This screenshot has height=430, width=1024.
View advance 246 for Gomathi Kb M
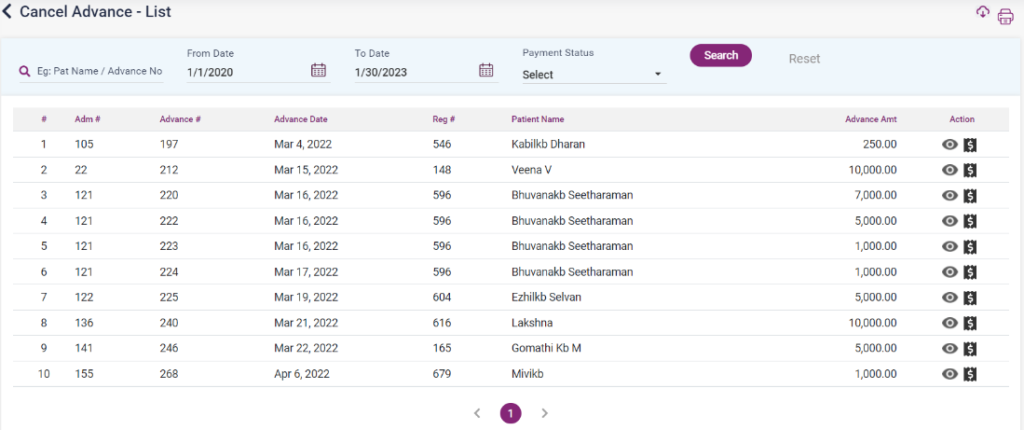click(x=950, y=349)
